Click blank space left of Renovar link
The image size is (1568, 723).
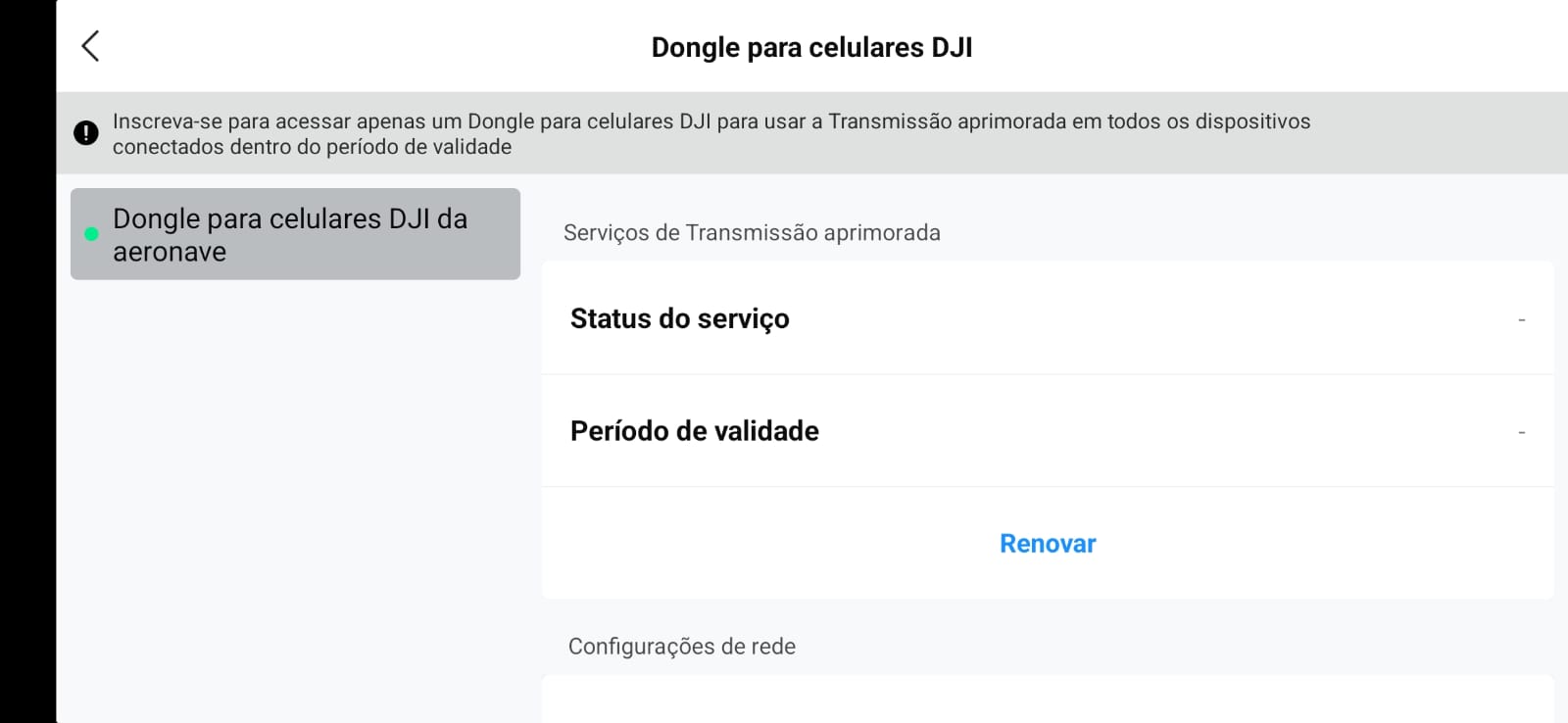pos(764,544)
